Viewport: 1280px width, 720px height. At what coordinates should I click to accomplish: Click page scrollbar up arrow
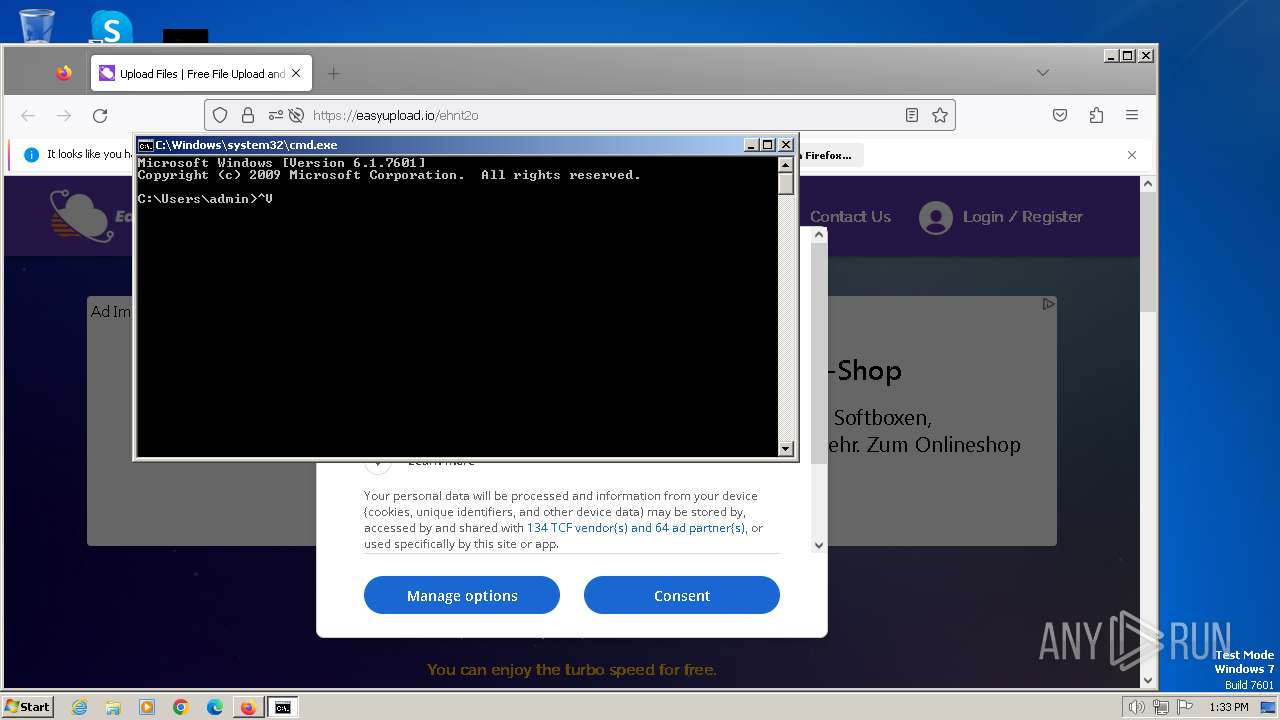tap(1148, 184)
